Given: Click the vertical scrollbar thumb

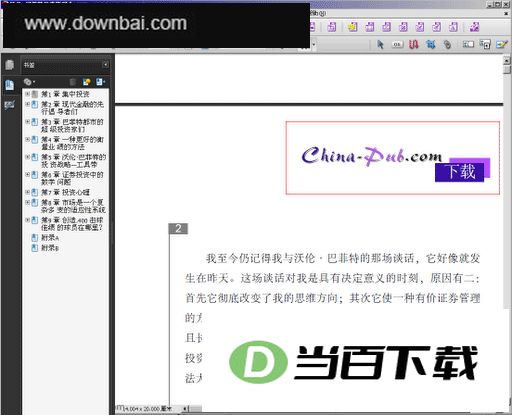Looking at the screenshot, I should 507,70.
